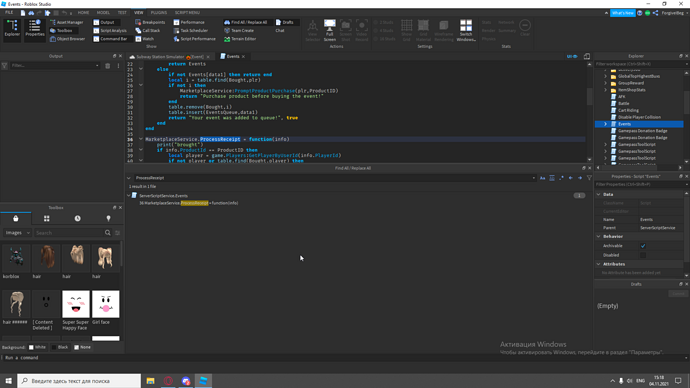Collapse the Behavior properties section

(598, 236)
